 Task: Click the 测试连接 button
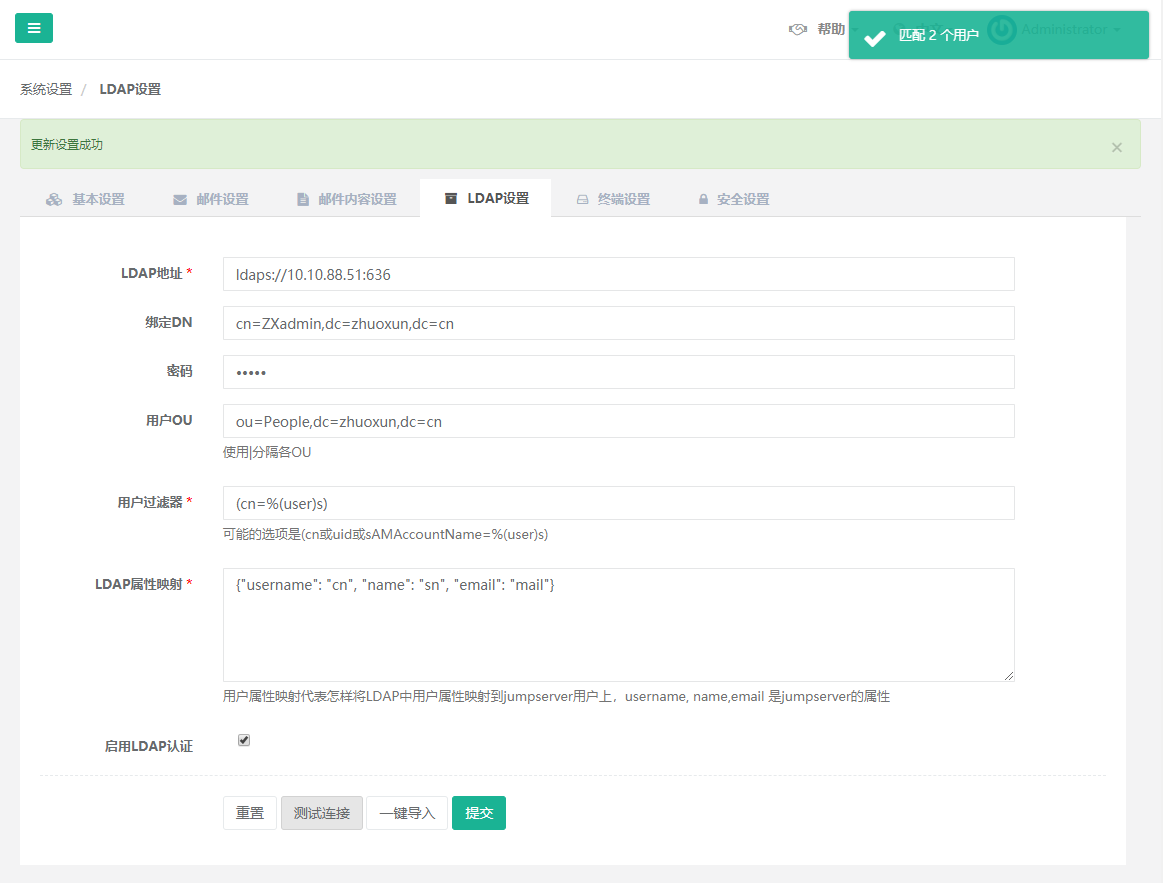tap(321, 812)
